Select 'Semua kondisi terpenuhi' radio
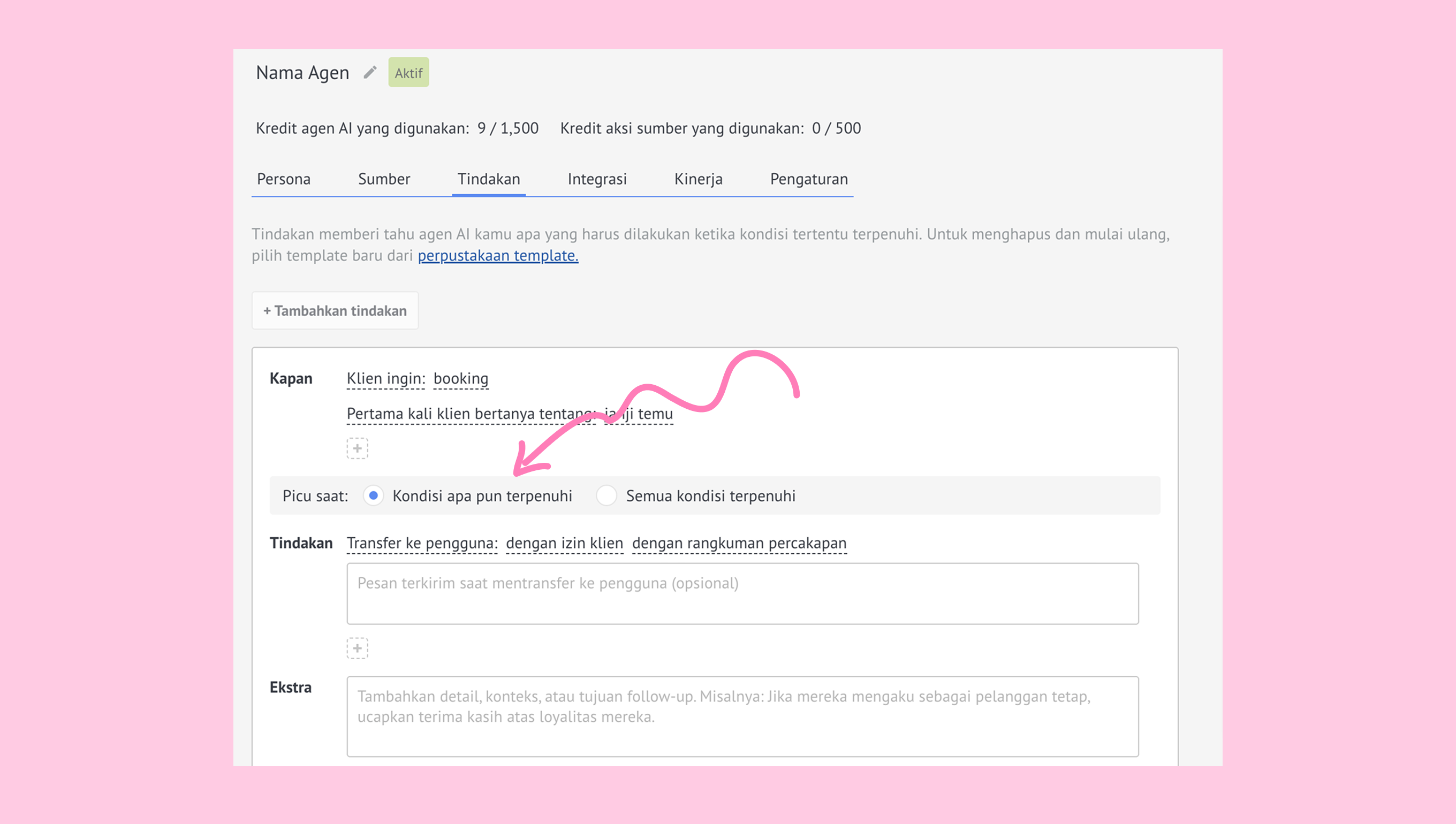The image size is (1456, 824). click(606, 495)
